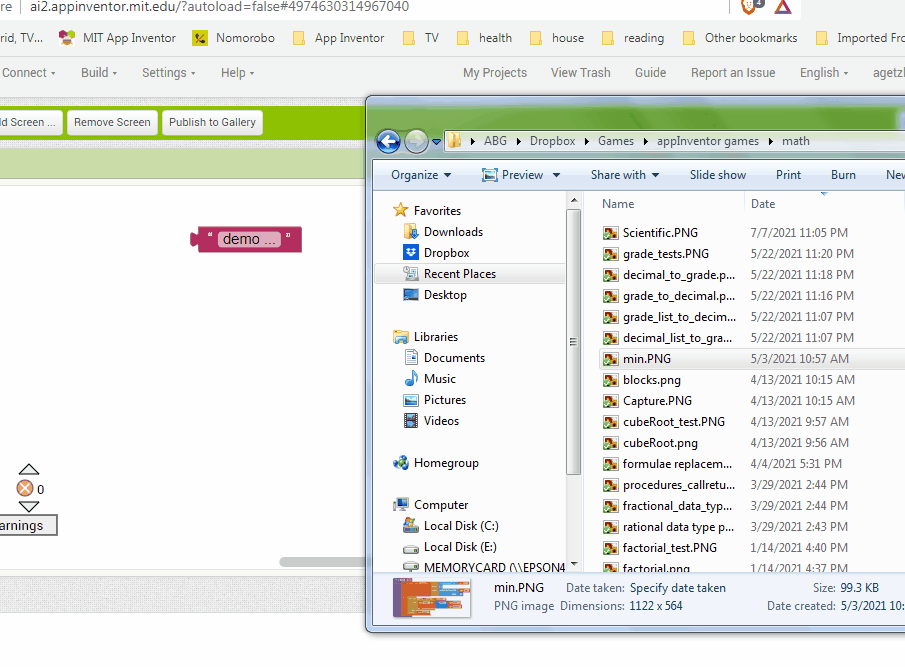The image size is (905, 667).
Task: Click ABG in the address breadcrumb
Action: [x=495, y=141]
